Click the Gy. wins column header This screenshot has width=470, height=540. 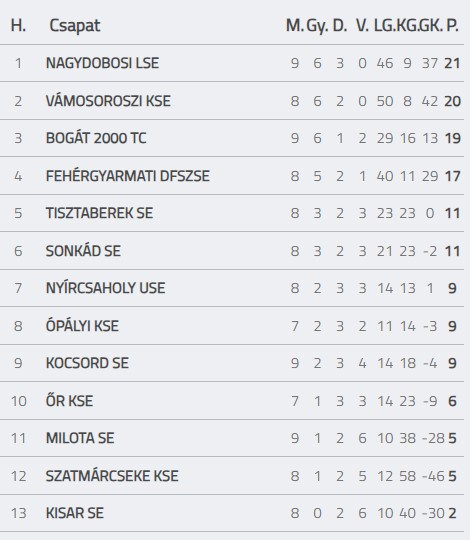coord(317,26)
